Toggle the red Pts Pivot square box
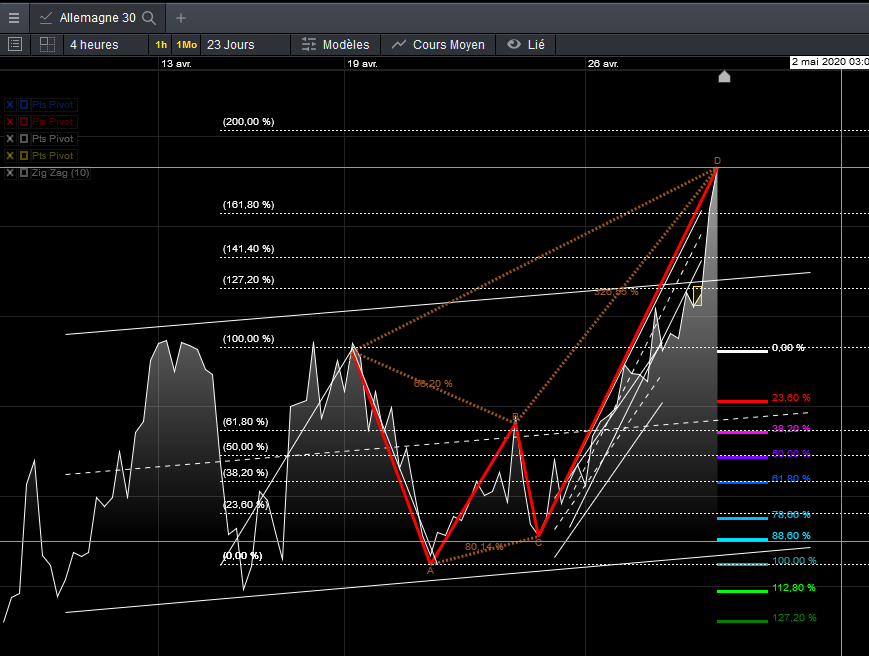 coord(24,122)
